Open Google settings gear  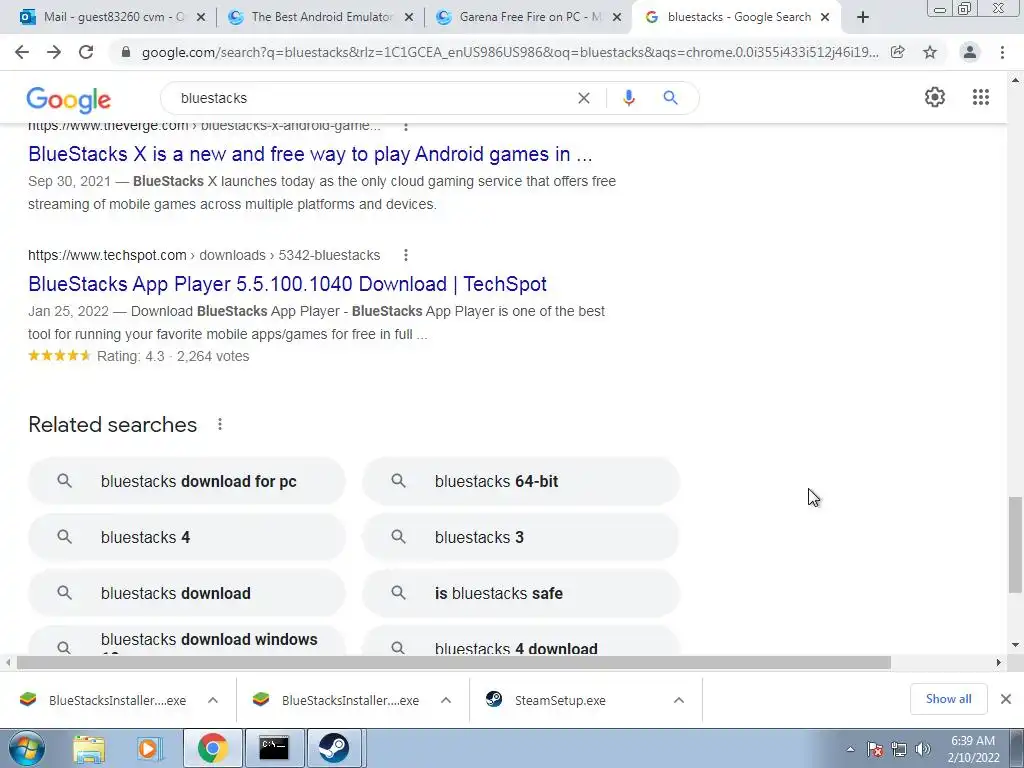tap(935, 97)
